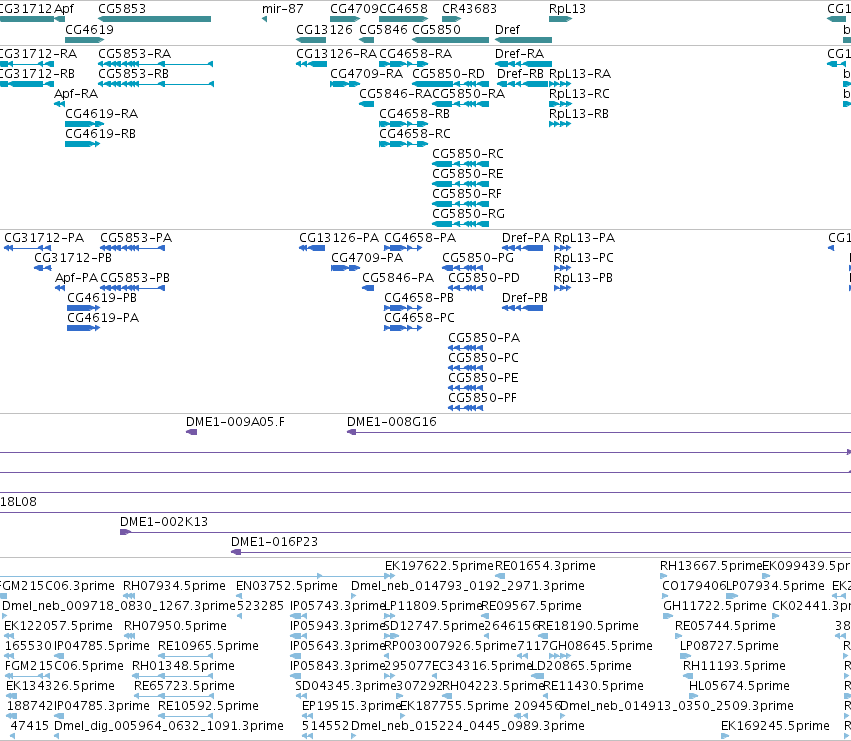Select the mir-87 gene label
The image size is (851, 741).
click(283, 9)
